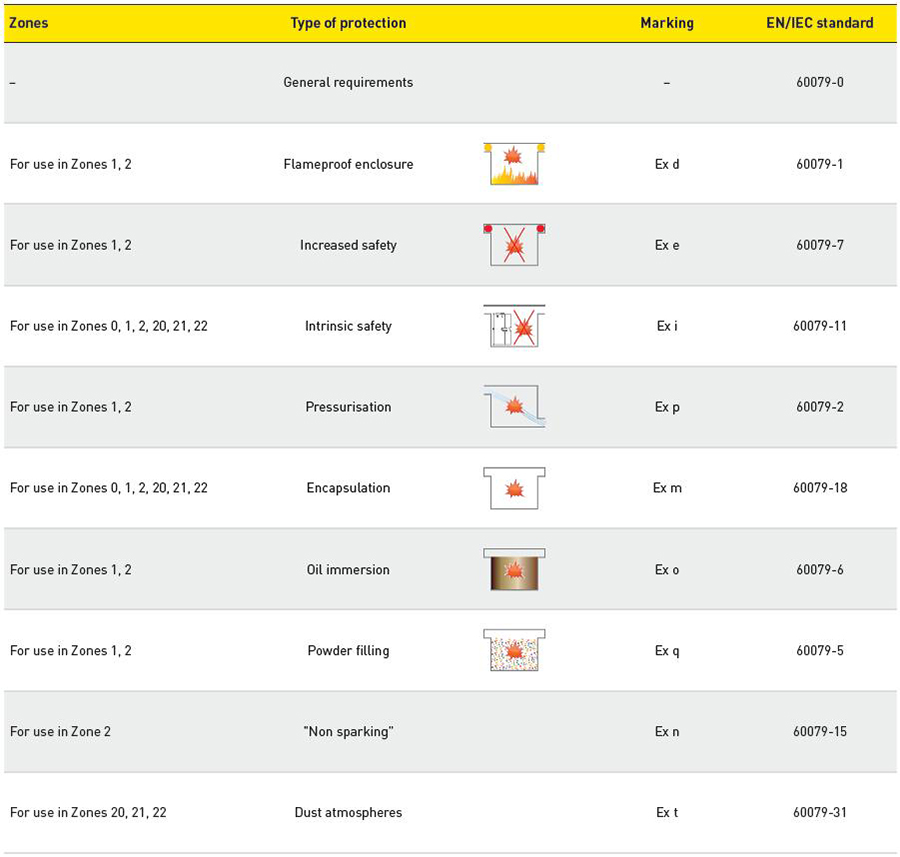Select the Ex d marking
900x857 pixels.
(x=667, y=164)
